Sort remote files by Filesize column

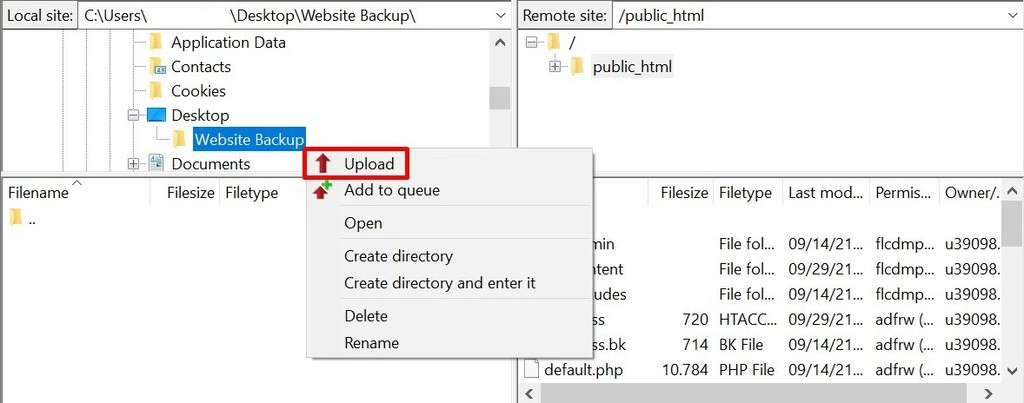(684, 193)
